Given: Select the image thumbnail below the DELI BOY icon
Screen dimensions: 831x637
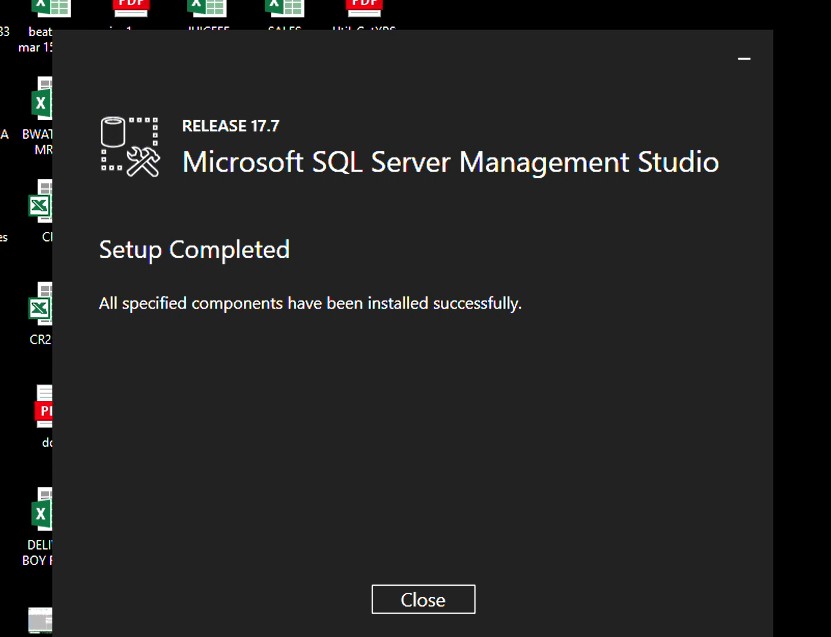Looking at the screenshot, I should point(40,621).
